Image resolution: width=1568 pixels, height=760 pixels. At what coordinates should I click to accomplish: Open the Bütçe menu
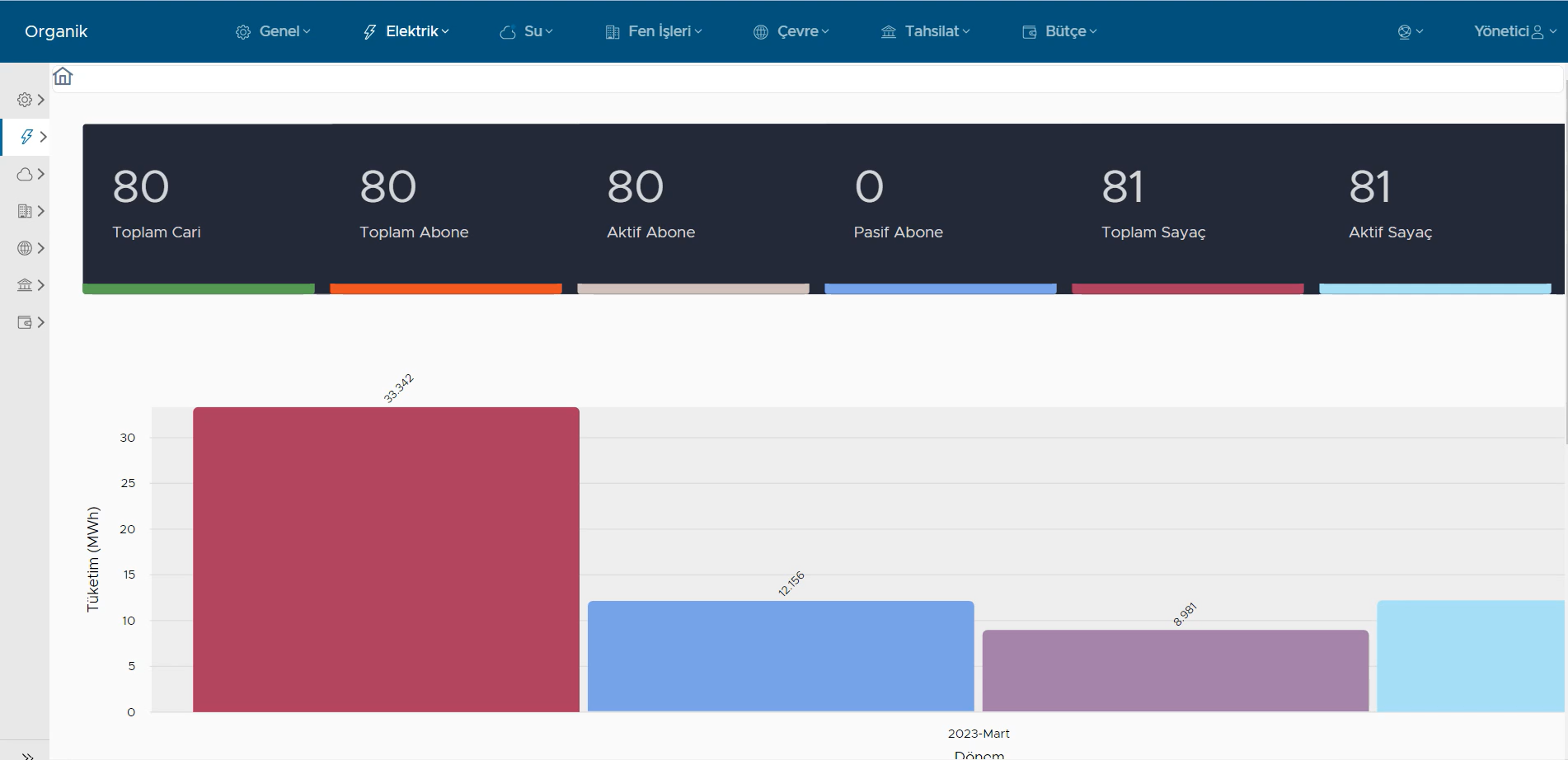point(1060,31)
